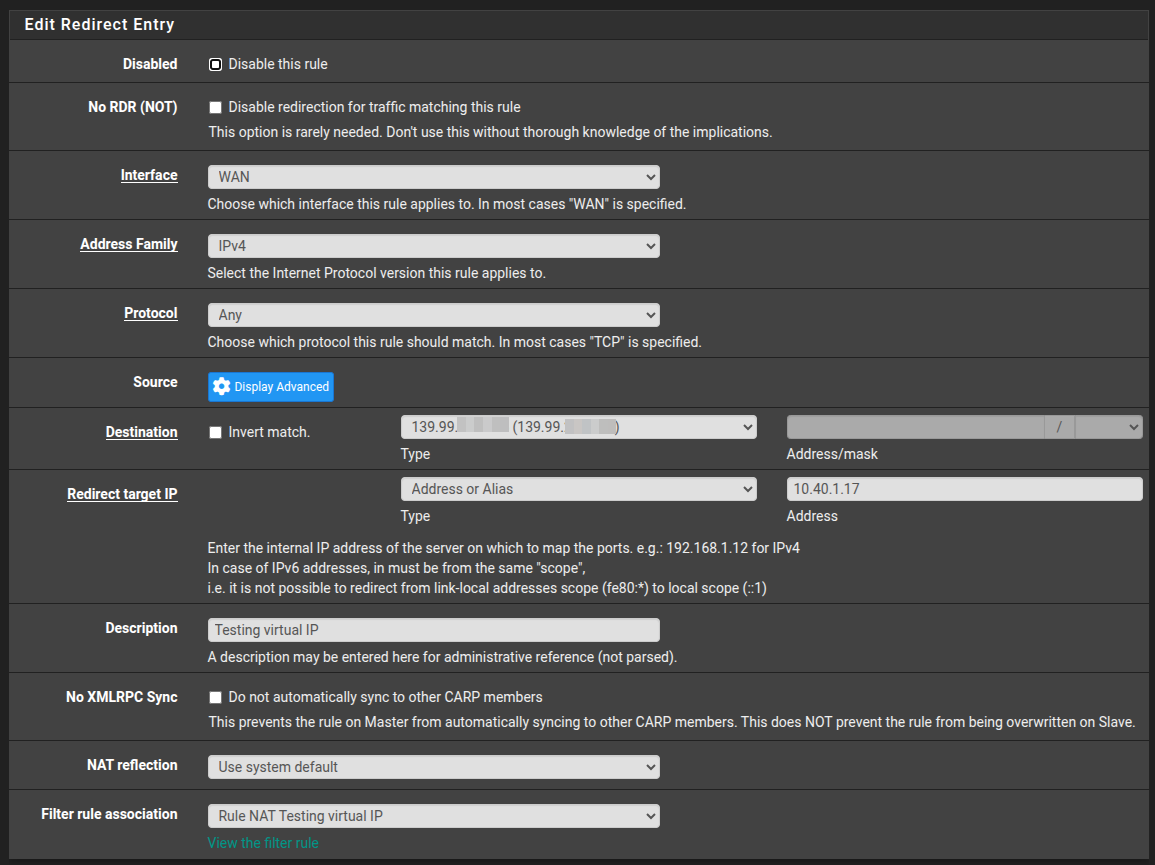1155x865 pixels.
Task: Open the NAT reflection dropdown
Action: pyautogui.click(x=434, y=767)
